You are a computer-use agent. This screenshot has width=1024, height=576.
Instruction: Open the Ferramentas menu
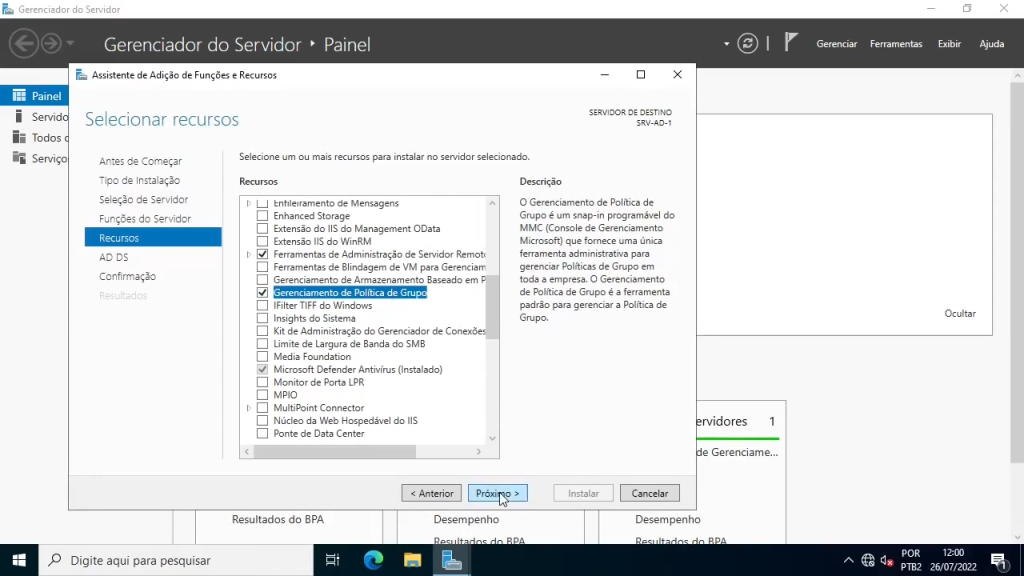pos(896,44)
